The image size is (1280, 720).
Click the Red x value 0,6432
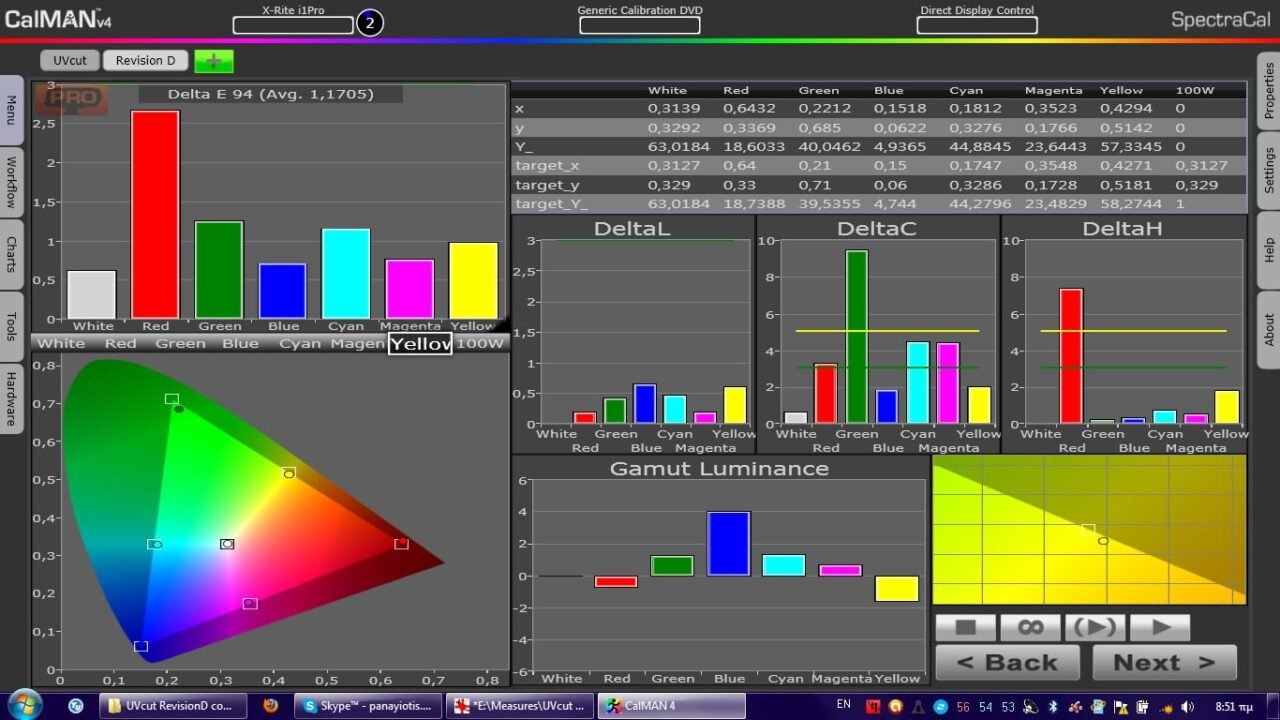[747, 108]
